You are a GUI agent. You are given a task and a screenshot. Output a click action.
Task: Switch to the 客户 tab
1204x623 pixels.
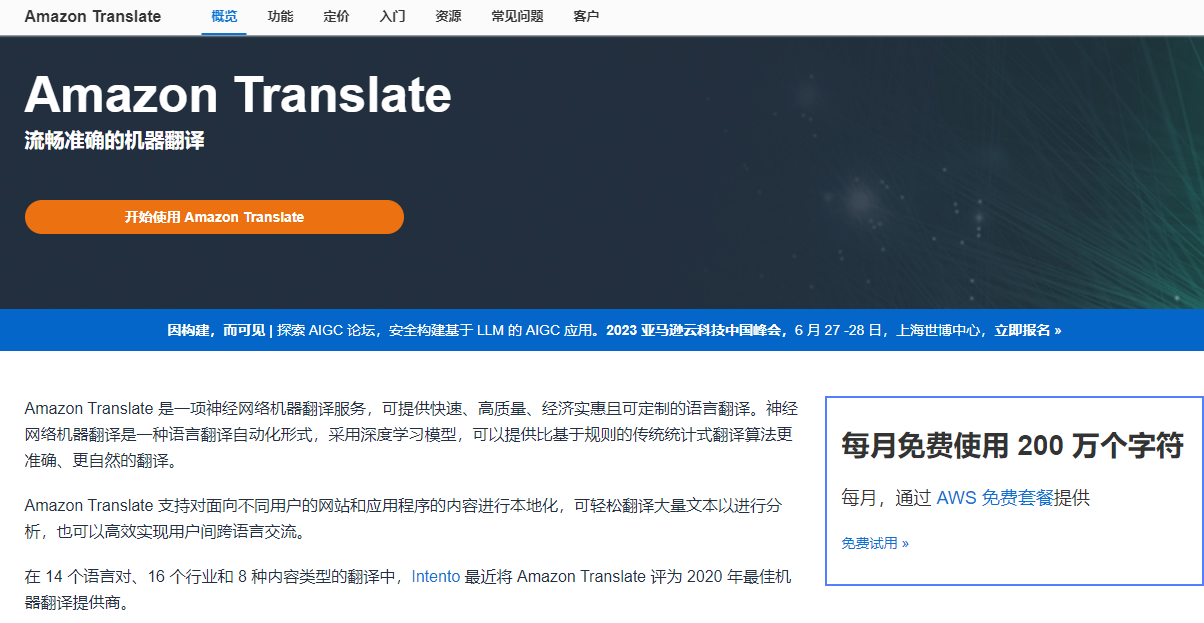tap(586, 17)
